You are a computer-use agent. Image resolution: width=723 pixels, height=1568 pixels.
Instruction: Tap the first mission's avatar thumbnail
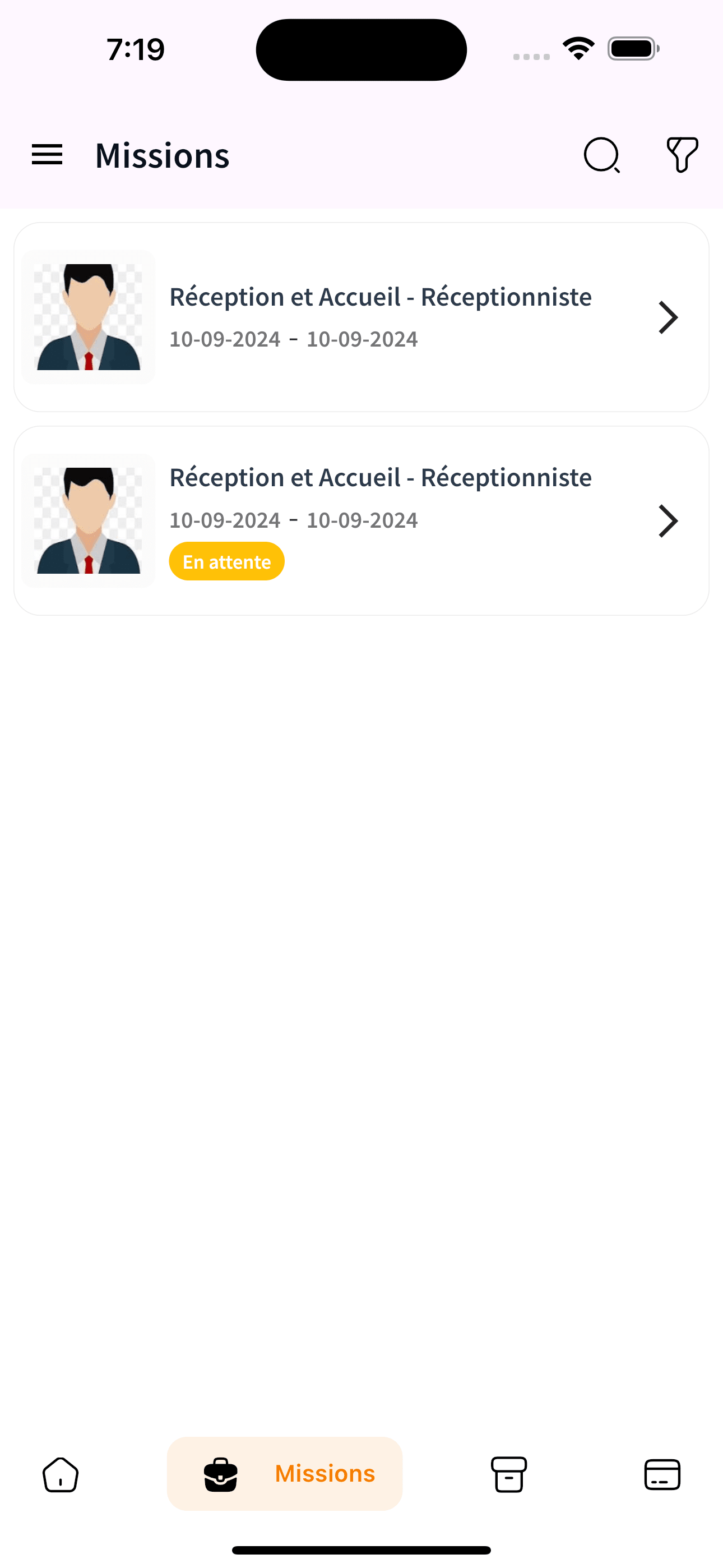point(88,317)
